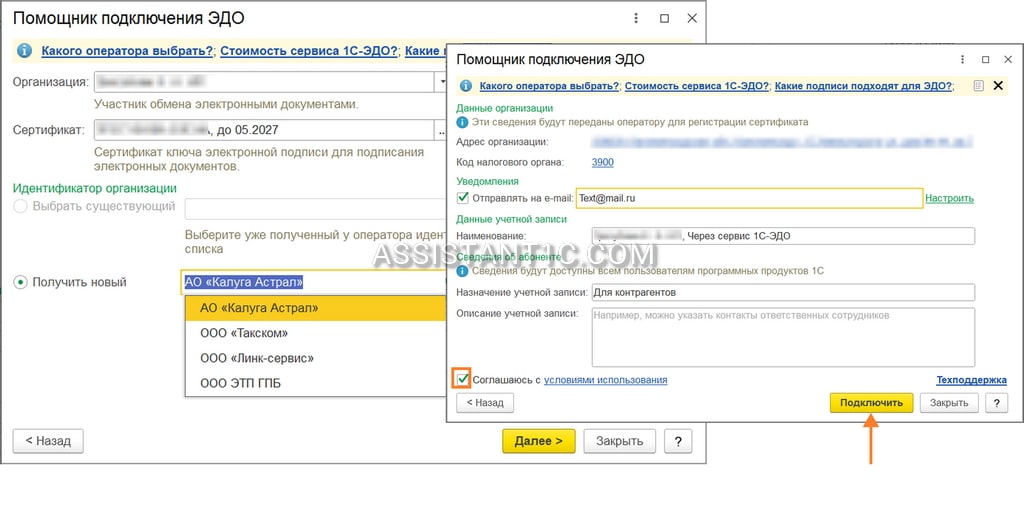
Task: Click Закрыть button in the front window
Action: 949,402
